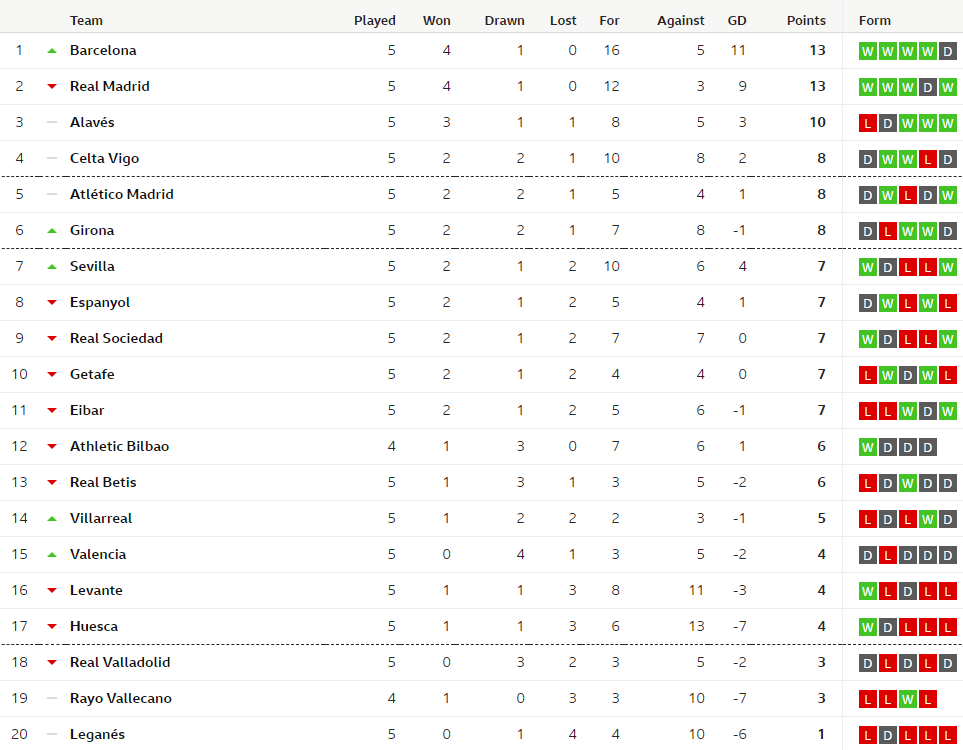
Task: Open the Real Valladolid team link
Action: coord(120,663)
